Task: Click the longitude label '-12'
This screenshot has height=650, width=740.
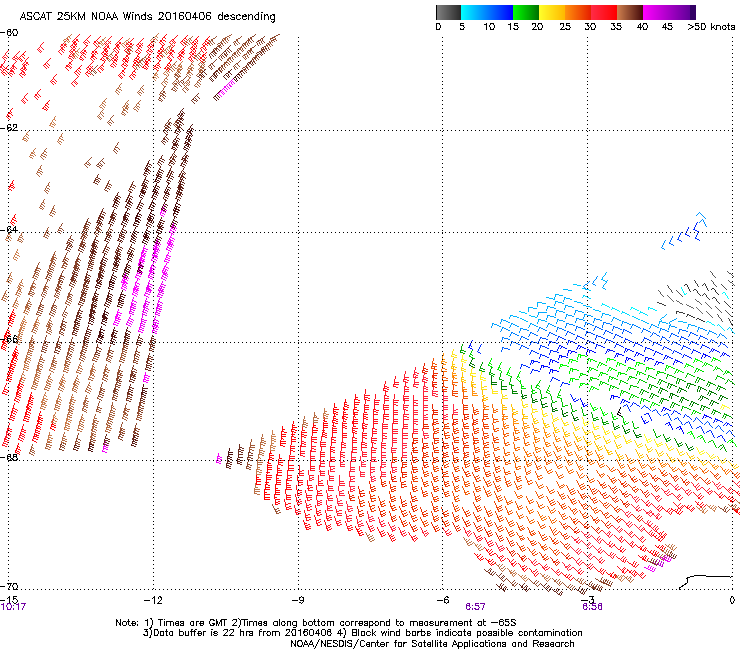Action: tap(153, 600)
